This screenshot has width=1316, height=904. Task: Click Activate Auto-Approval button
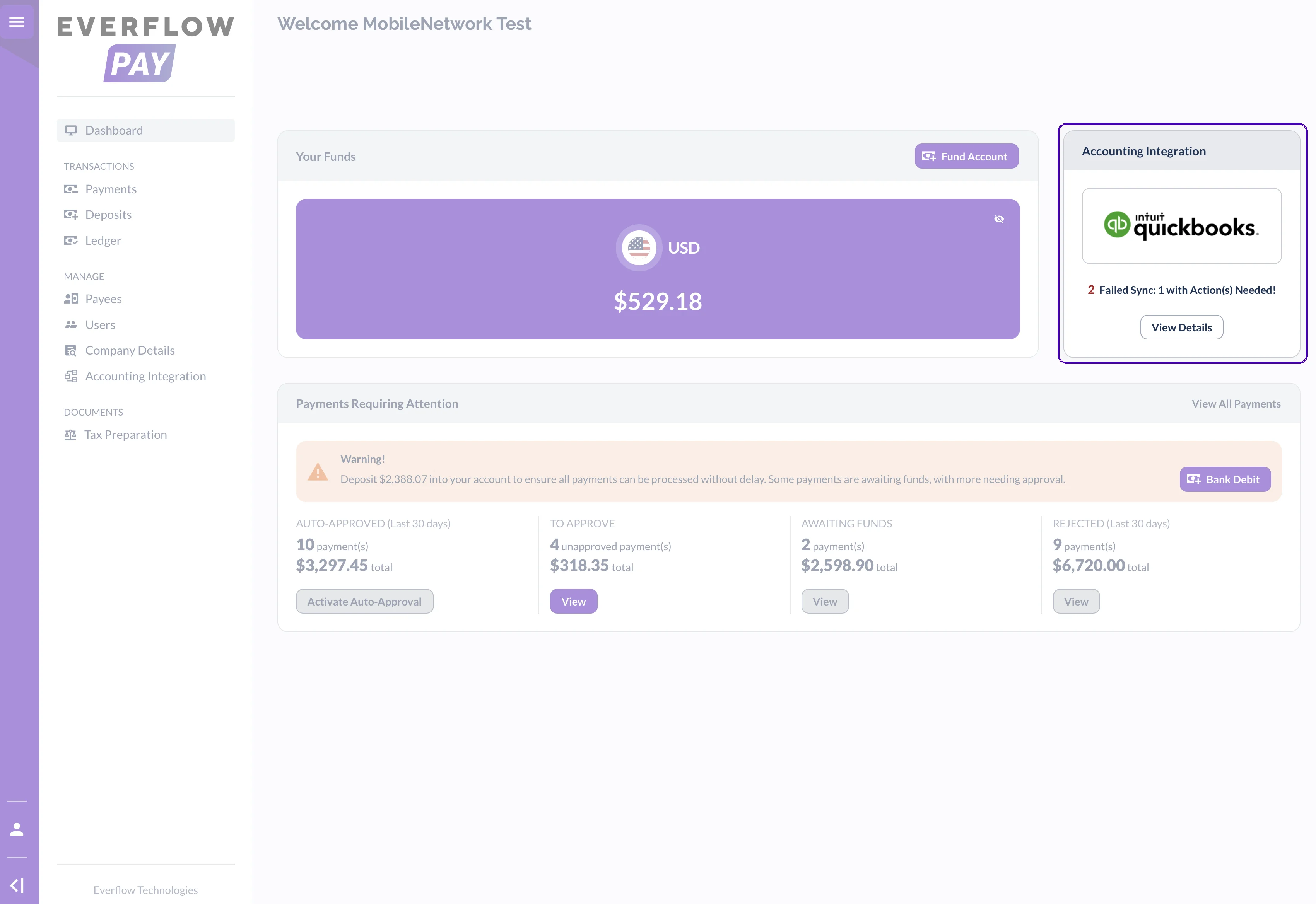[x=364, y=602]
